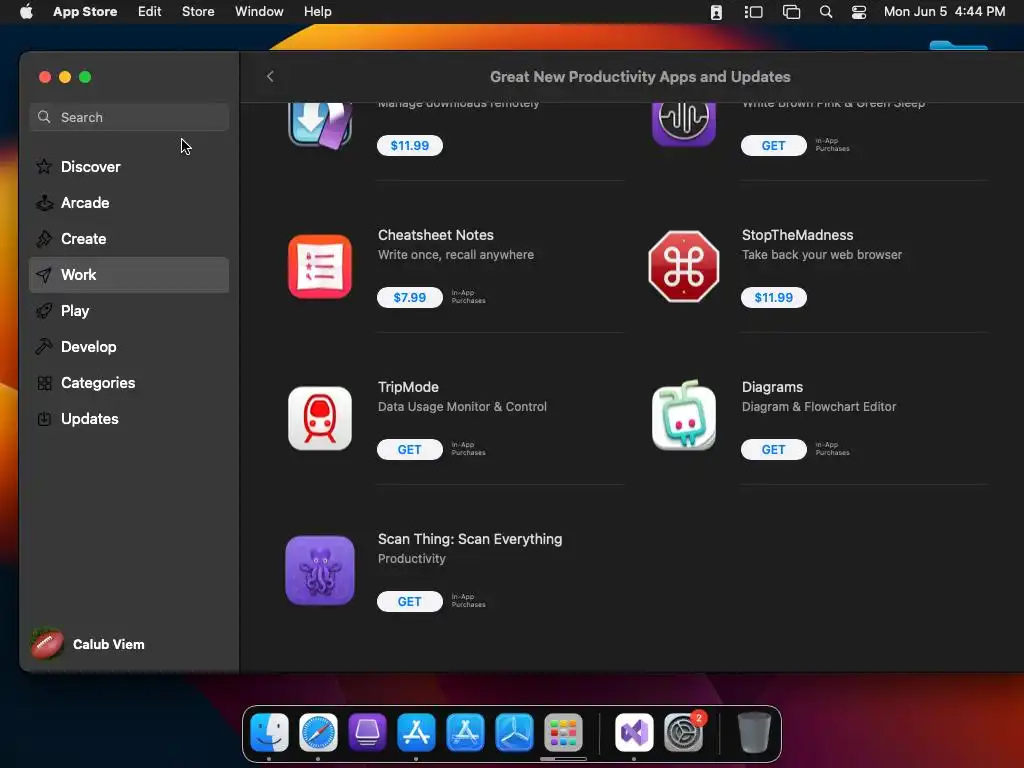1024x768 pixels.
Task: Get the TripMode app
Action: [x=409, y=450]
